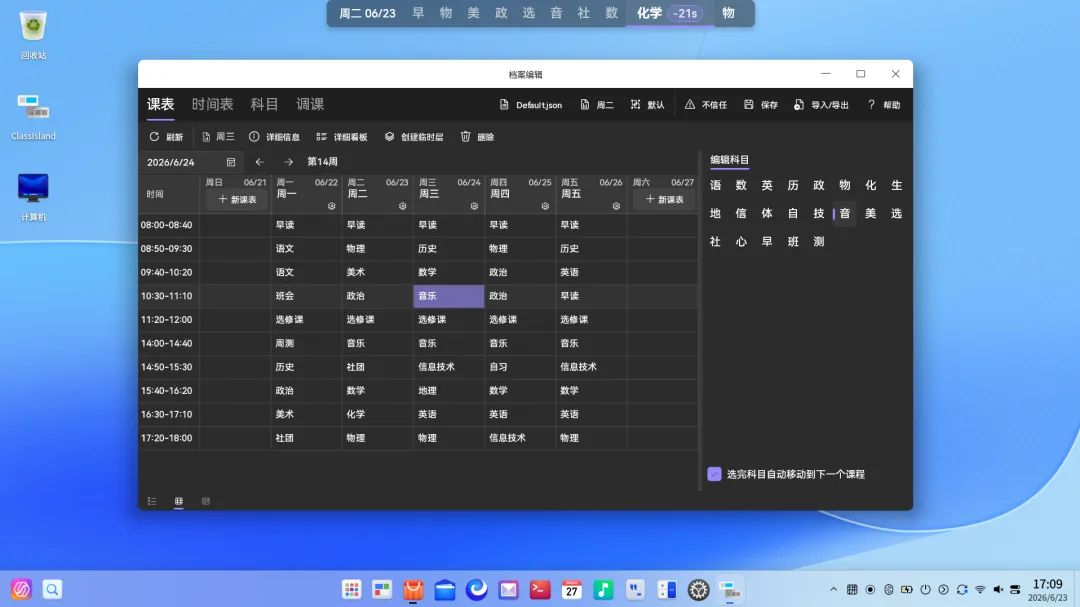Switch to calendar view icon at bottom
This screenshot has height=607, width=1080.
click(205, 501)
